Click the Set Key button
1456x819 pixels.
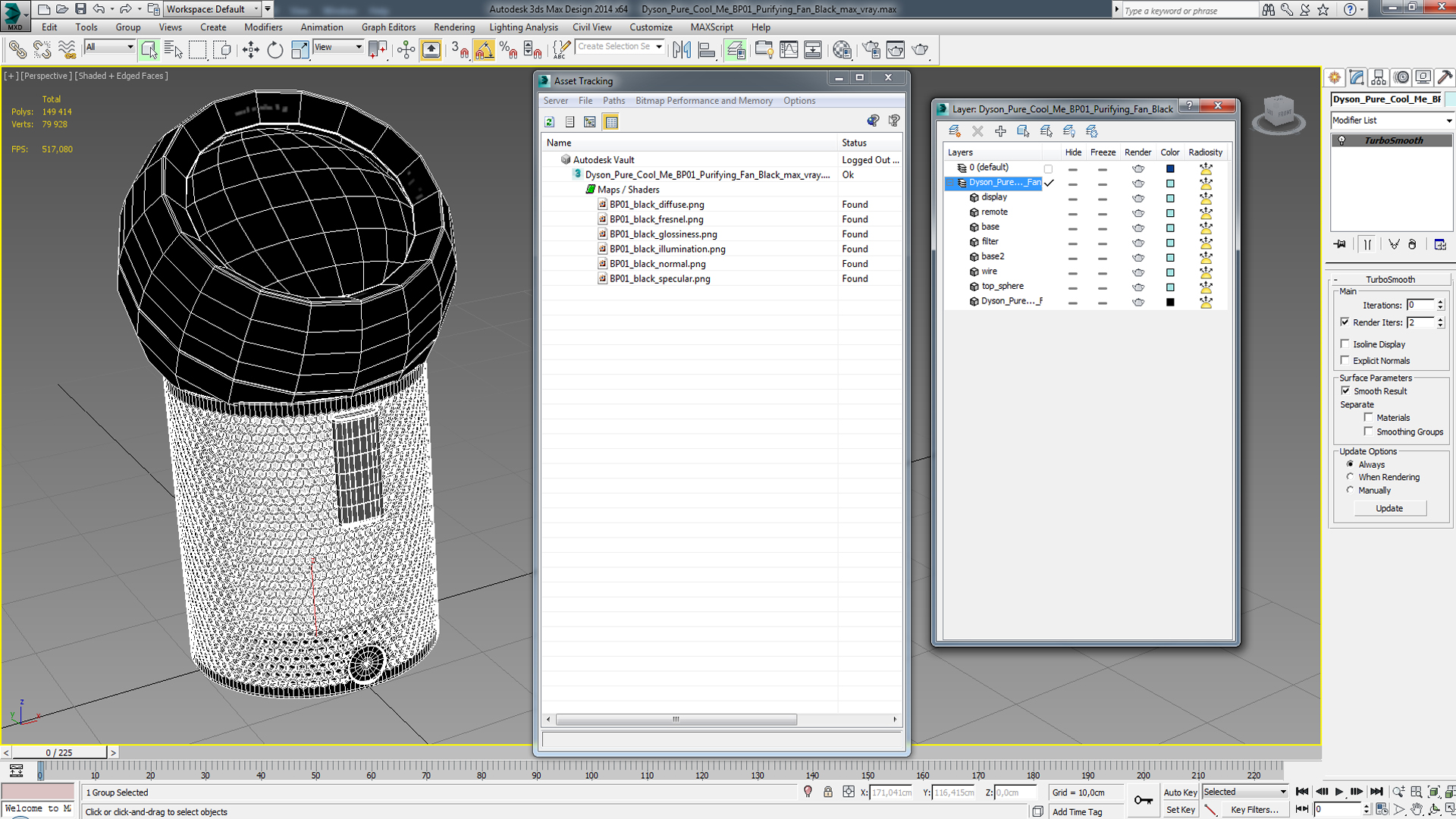(1180, 810)
